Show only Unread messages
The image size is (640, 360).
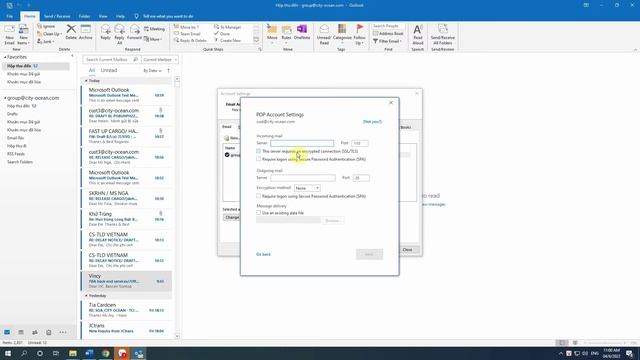point(109,70)
